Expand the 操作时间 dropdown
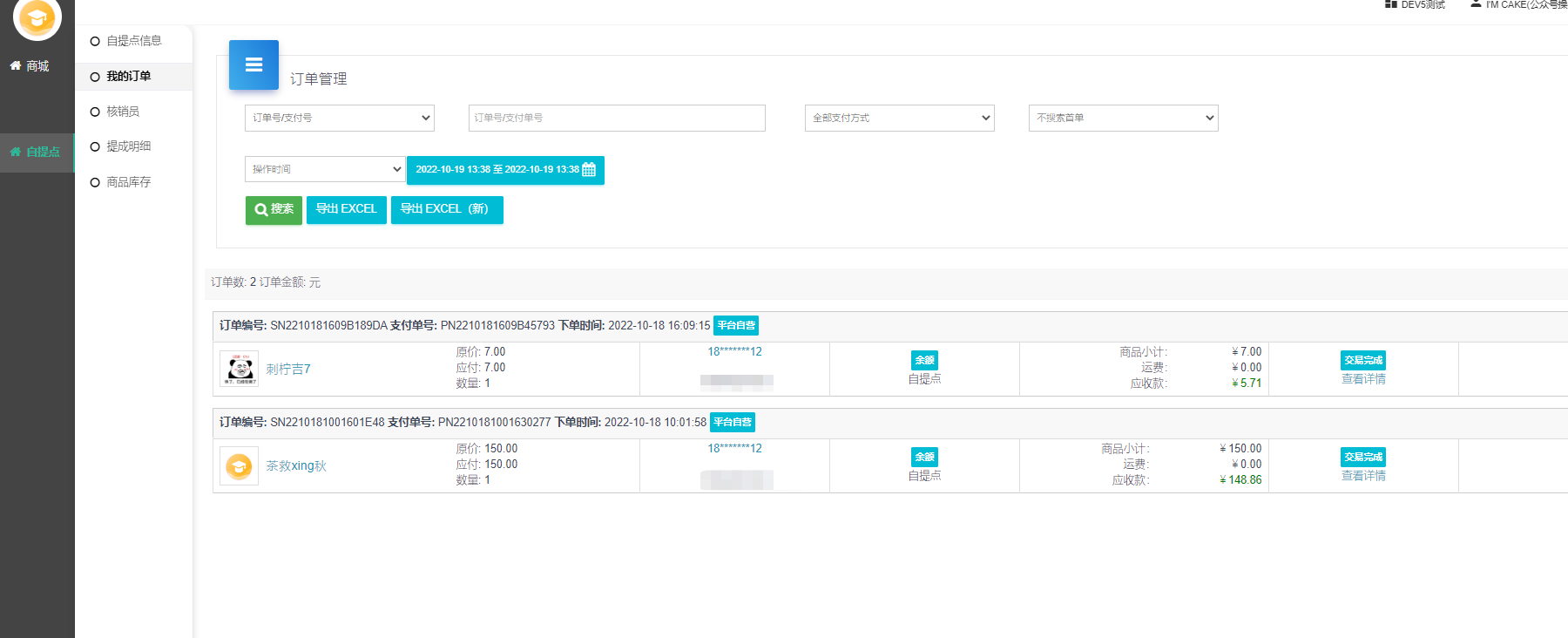This screenshot has height=638, width=1568. point(324,169)
